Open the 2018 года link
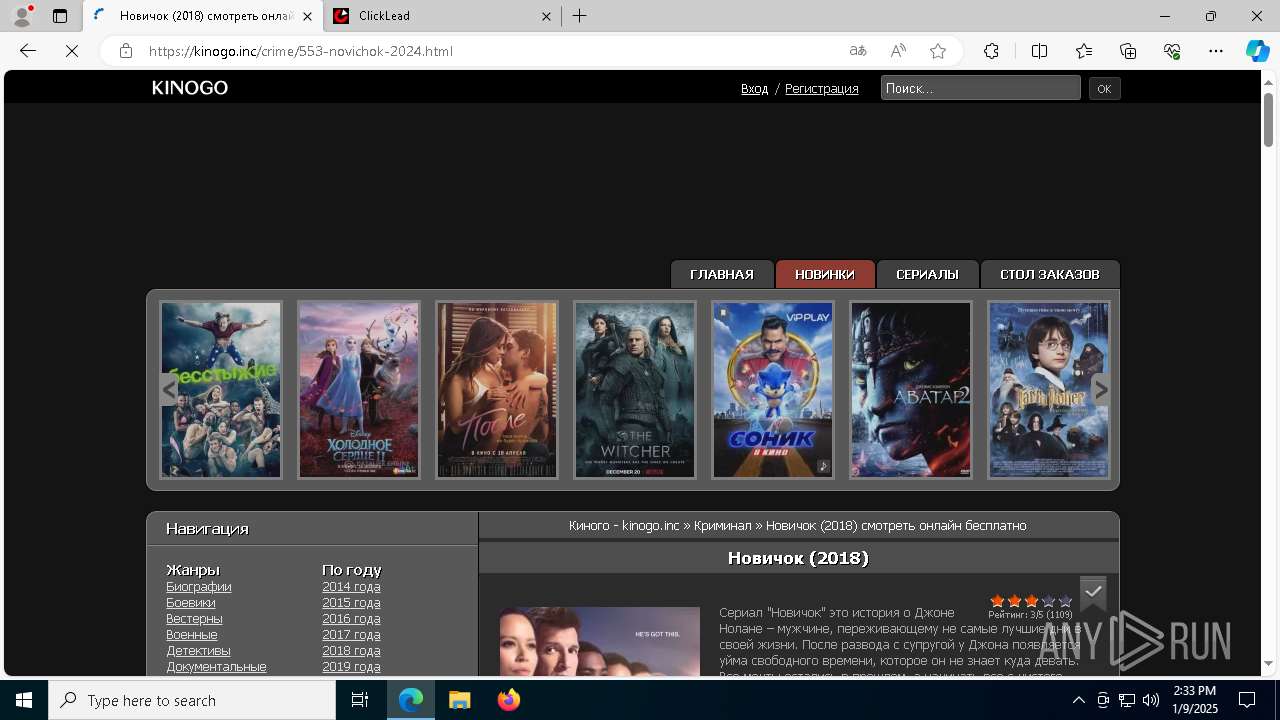1280x720 pixels. [351, 651]
